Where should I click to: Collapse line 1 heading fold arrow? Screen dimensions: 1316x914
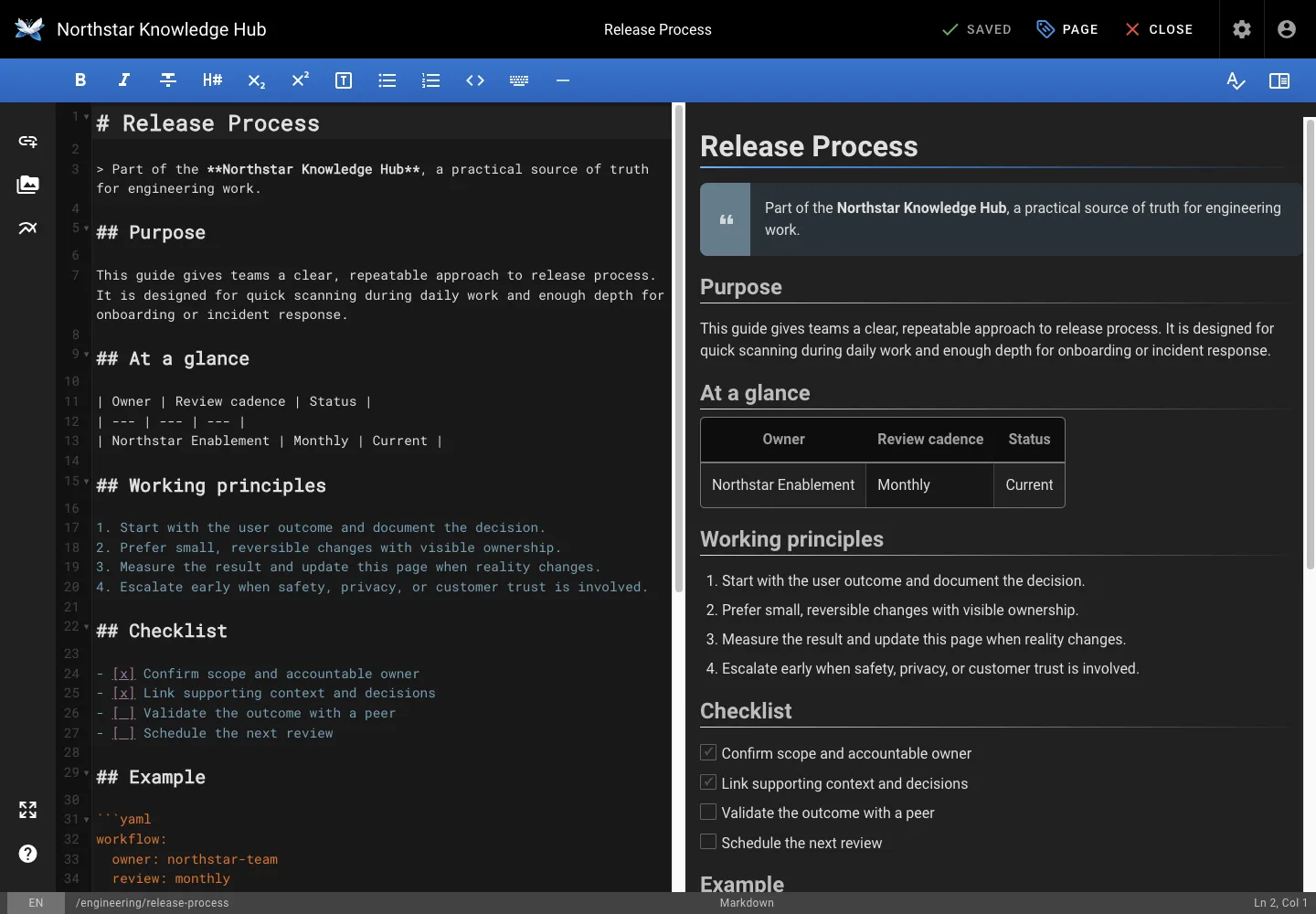87,117
